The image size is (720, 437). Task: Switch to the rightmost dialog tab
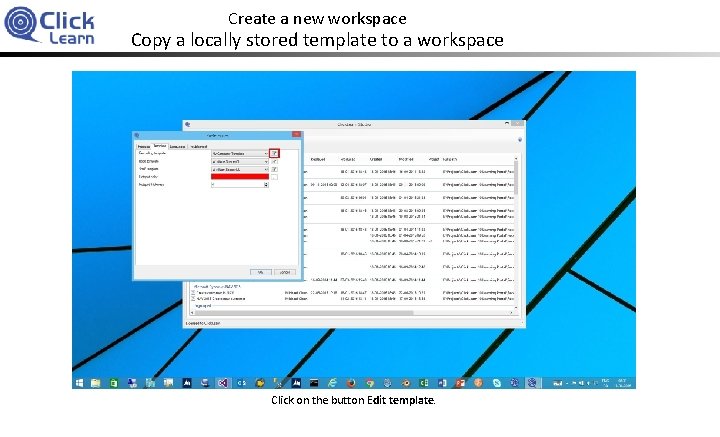tap(198, 146)
